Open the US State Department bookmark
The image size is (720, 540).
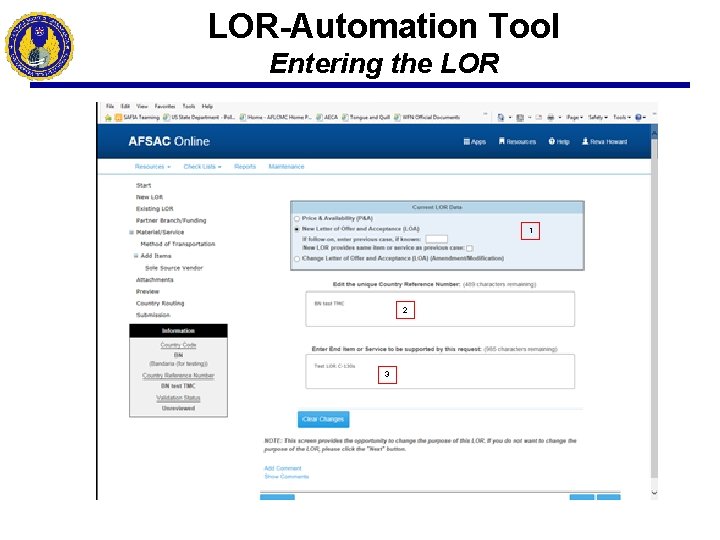[x=199, y=118]
